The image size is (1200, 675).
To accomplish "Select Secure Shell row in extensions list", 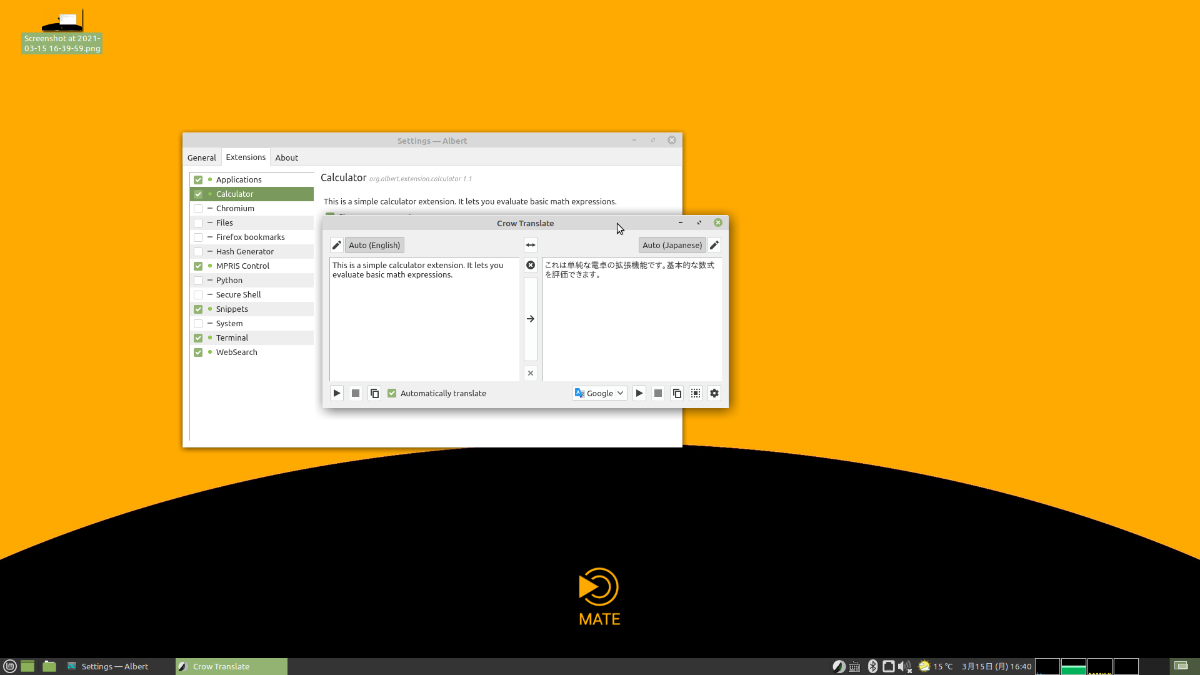I will [252, 295].
